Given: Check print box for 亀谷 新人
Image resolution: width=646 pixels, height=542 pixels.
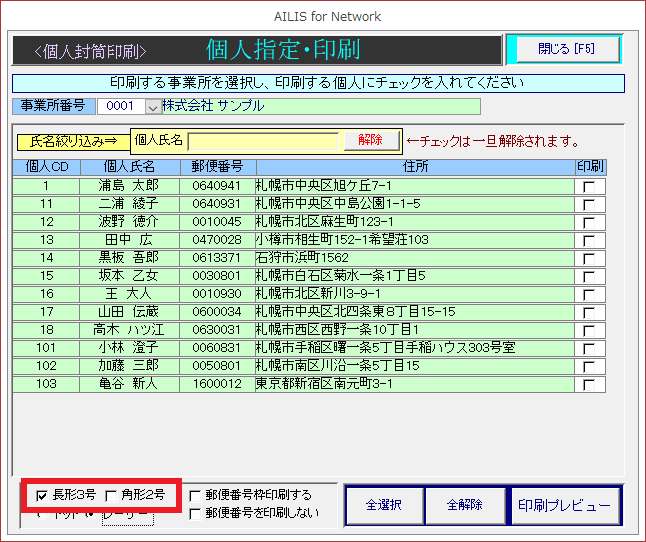Looking at the screenshot, I should coord(590,384).
